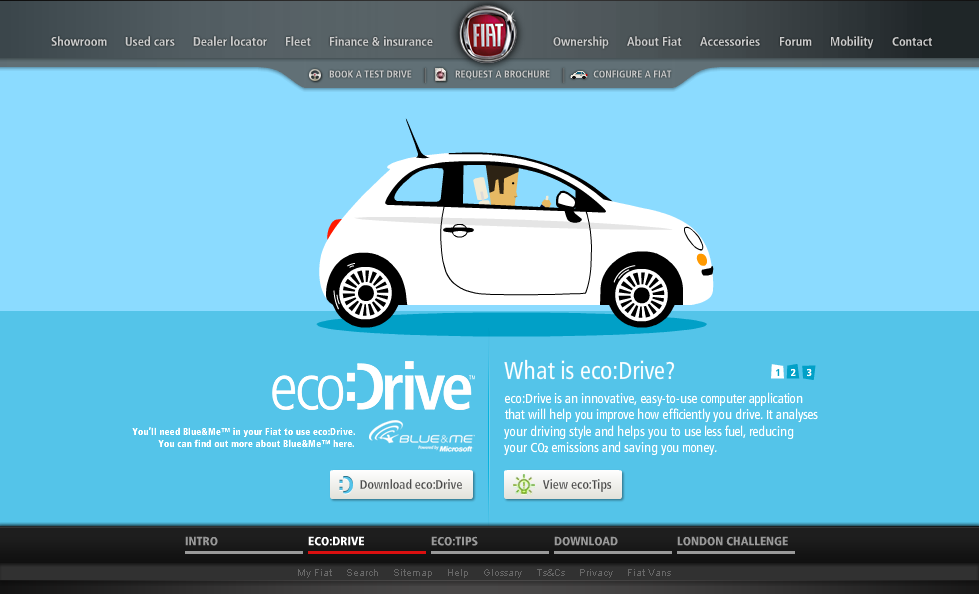
Task: Open the Mobility section
Action: (852, 42)
